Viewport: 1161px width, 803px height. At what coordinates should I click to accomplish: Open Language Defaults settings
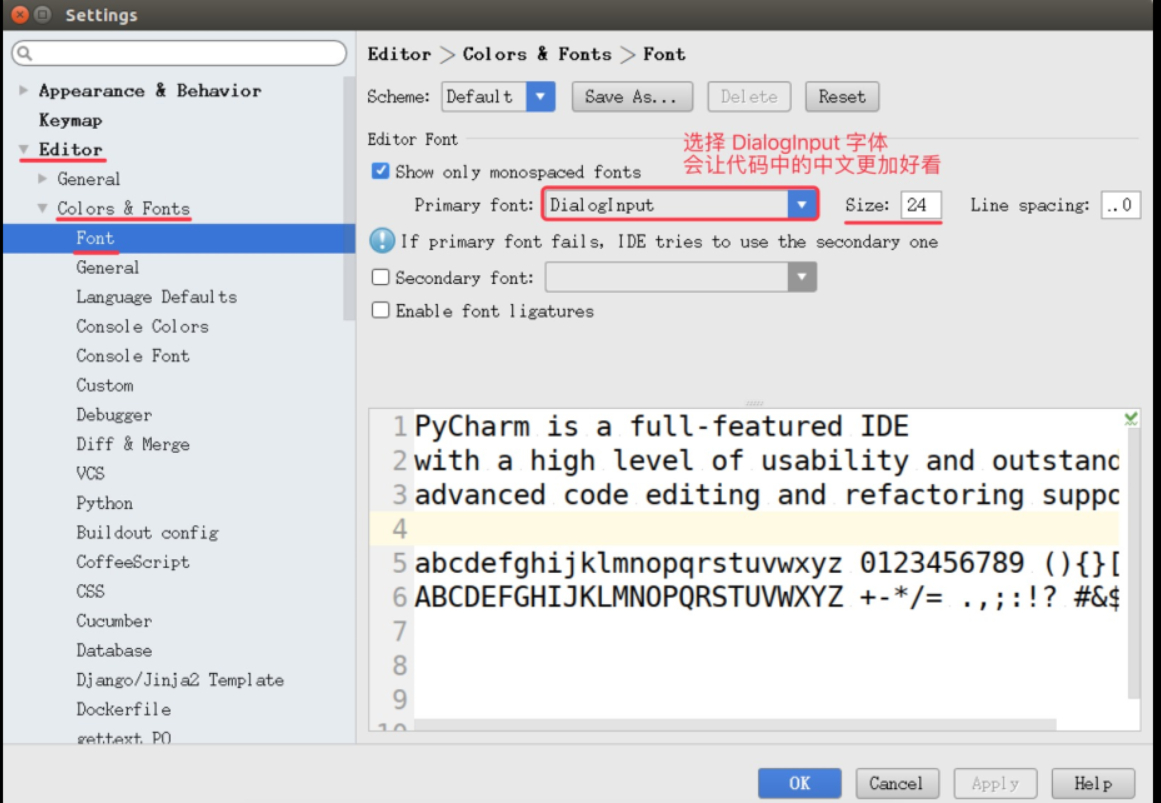pyautogui.click(x=156, y=297)
